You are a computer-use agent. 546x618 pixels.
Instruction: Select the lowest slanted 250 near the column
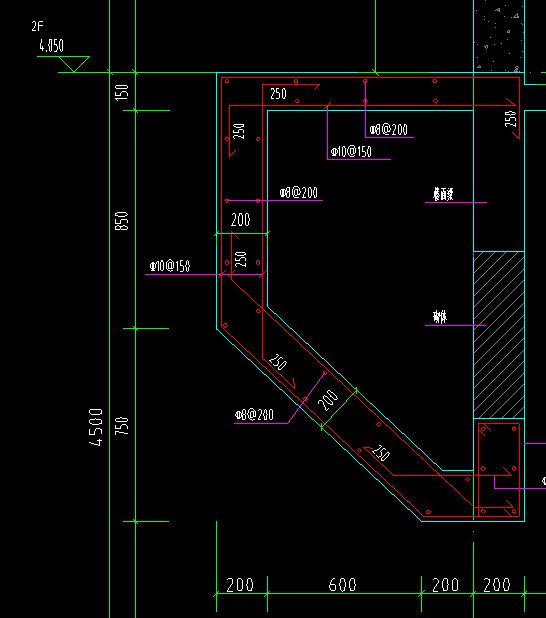381,453
